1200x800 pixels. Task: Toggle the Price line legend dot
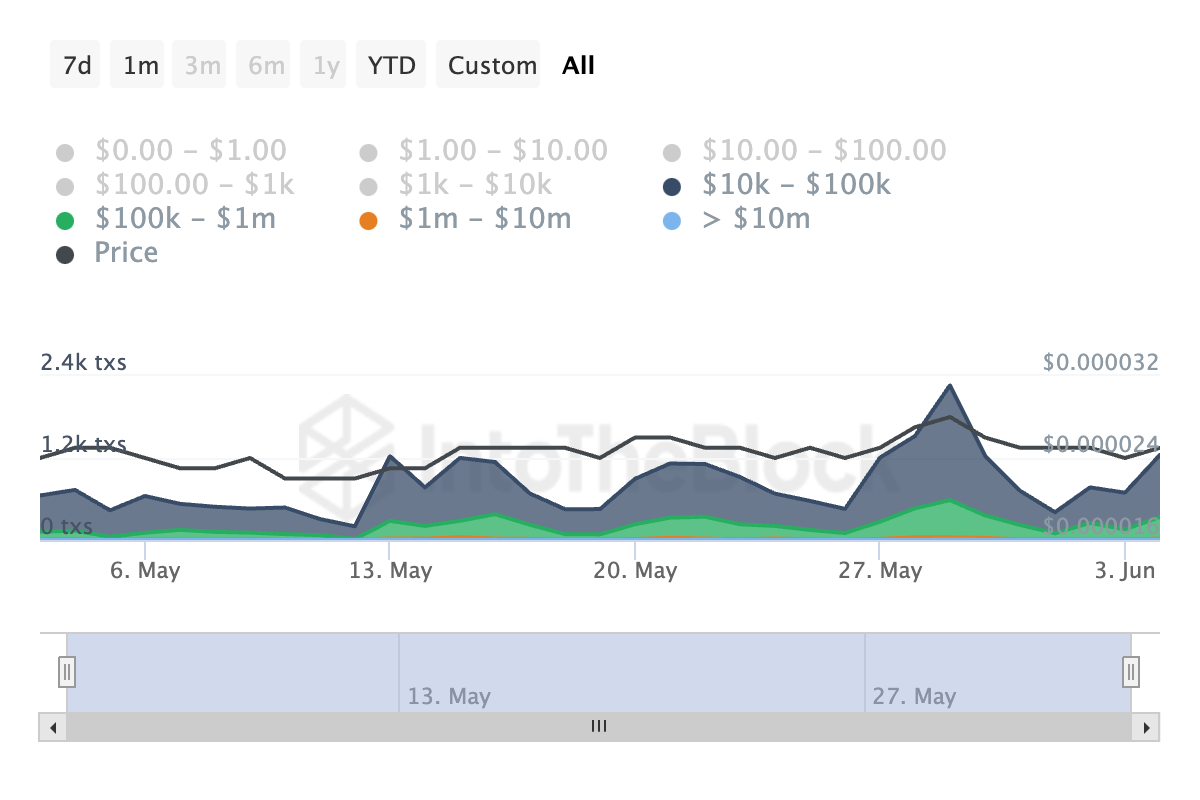tap(66, 255)
